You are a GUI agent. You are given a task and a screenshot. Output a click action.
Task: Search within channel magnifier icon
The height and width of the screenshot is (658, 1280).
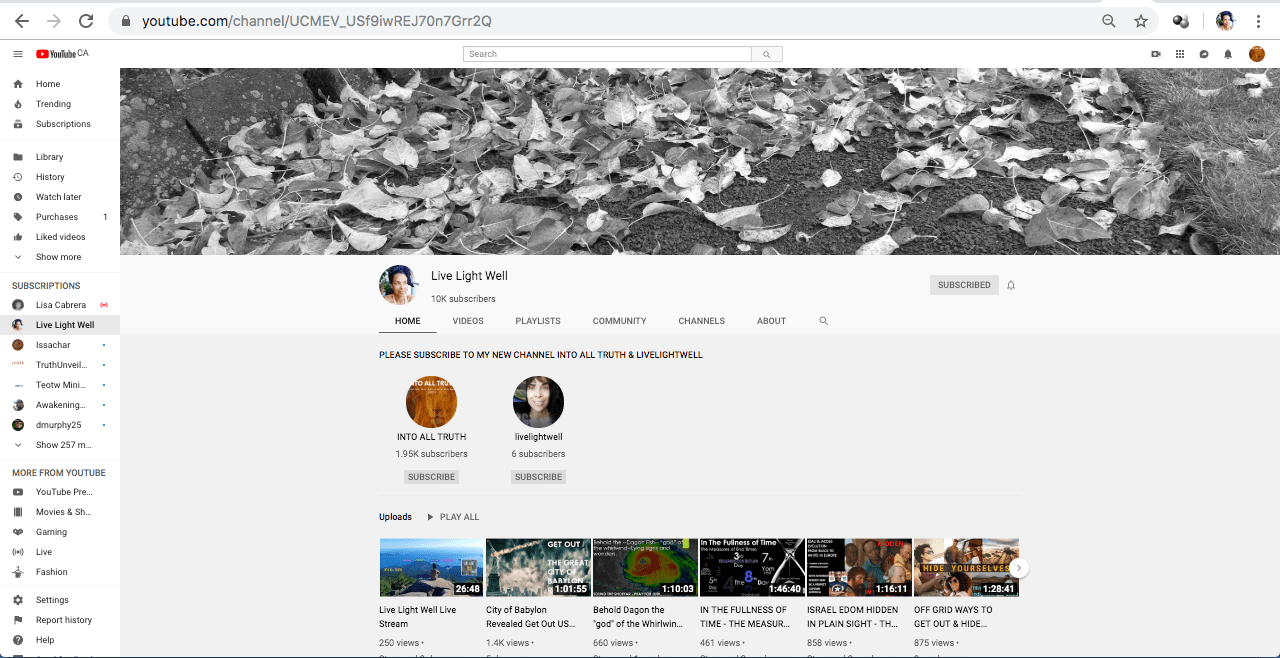[824, 321]
